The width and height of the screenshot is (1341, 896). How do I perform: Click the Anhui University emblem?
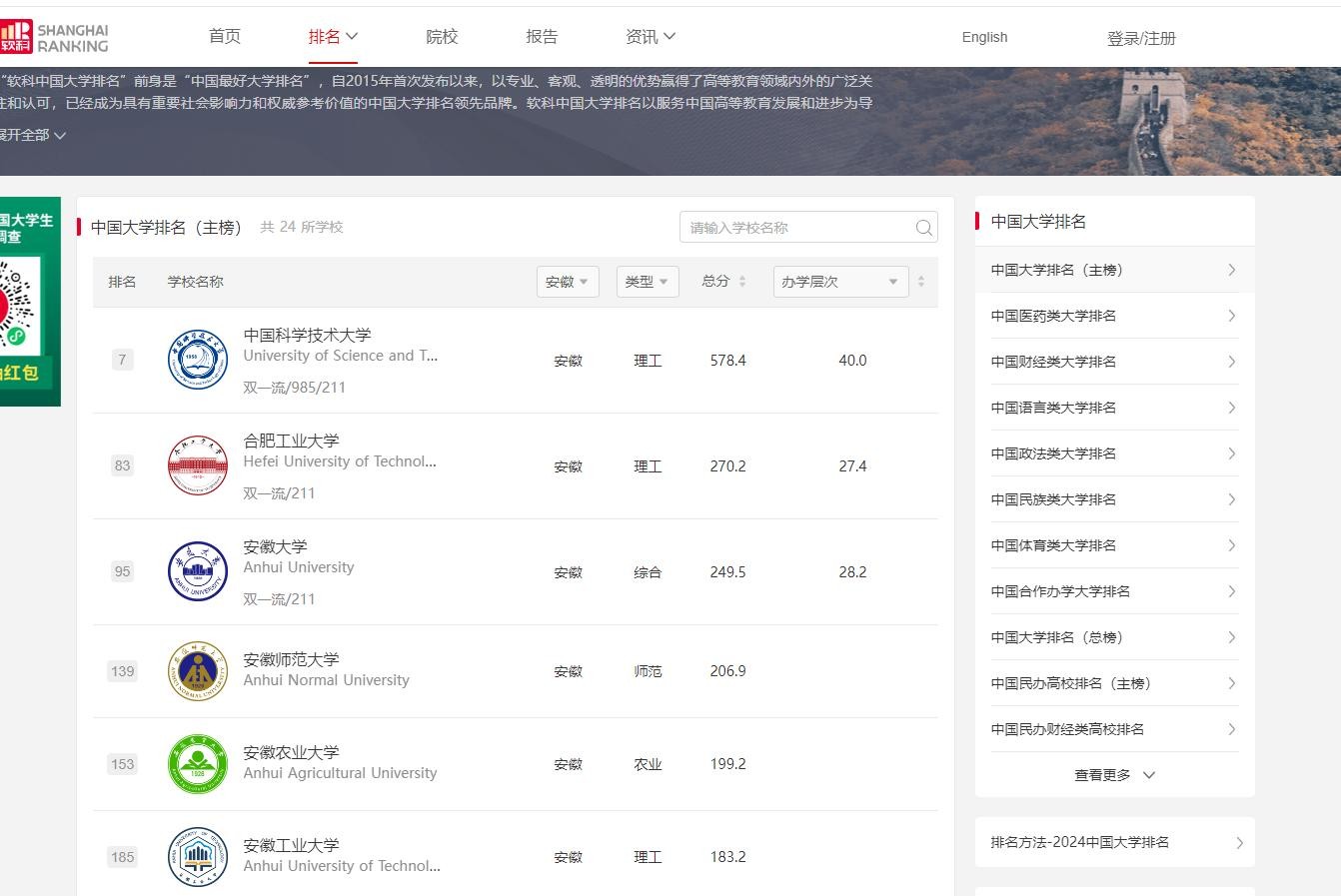pos(198,571)
